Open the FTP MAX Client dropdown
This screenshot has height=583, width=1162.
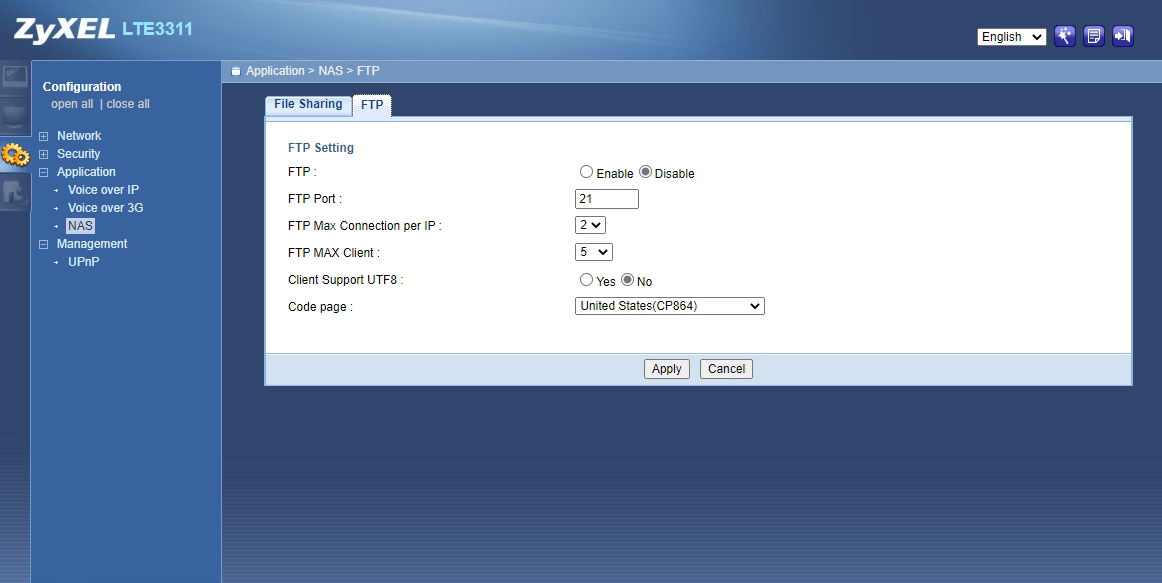[x=593, y=252]
